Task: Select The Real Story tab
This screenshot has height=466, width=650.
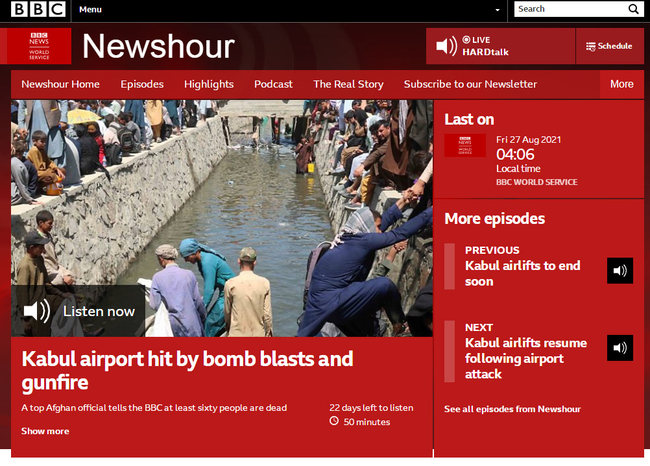Action: (348, 84)
